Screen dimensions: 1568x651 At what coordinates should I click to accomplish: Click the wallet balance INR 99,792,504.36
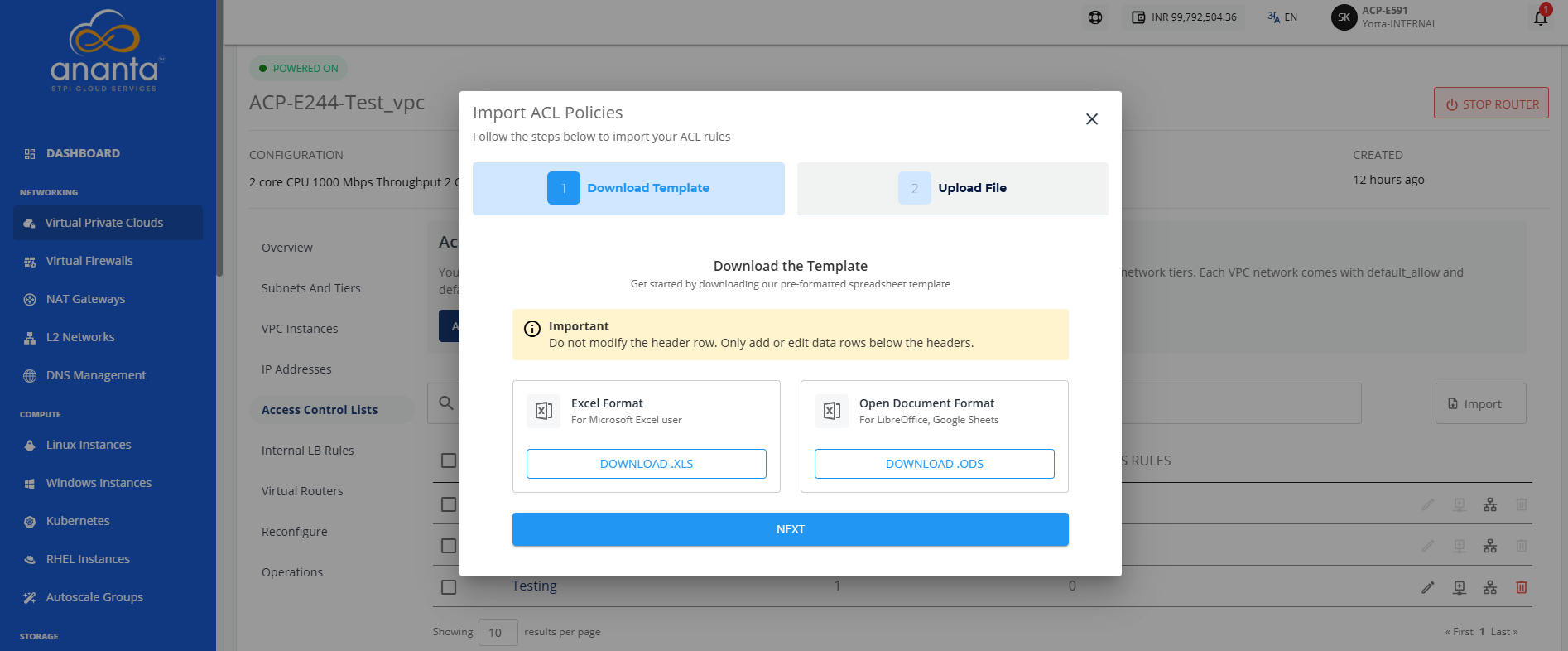click(1184, 17)
